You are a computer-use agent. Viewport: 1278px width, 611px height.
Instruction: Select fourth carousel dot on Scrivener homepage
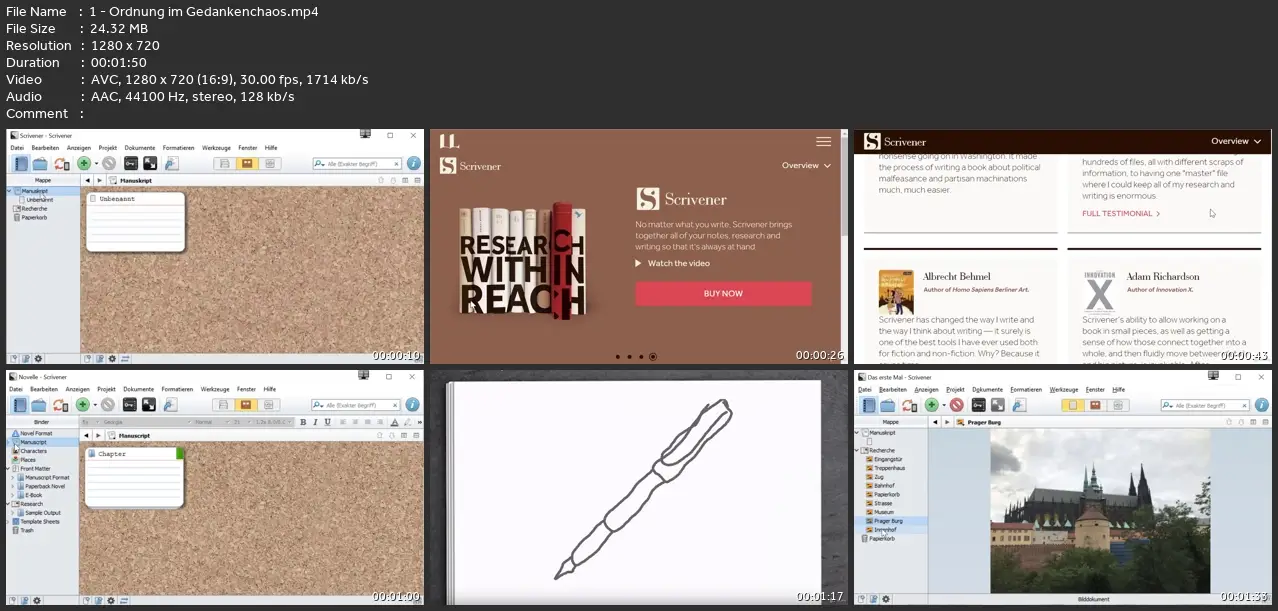point(653,356)
